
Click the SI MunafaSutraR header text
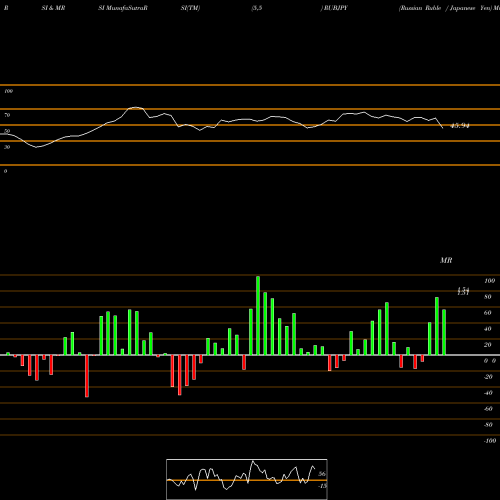tap(123, 8)
